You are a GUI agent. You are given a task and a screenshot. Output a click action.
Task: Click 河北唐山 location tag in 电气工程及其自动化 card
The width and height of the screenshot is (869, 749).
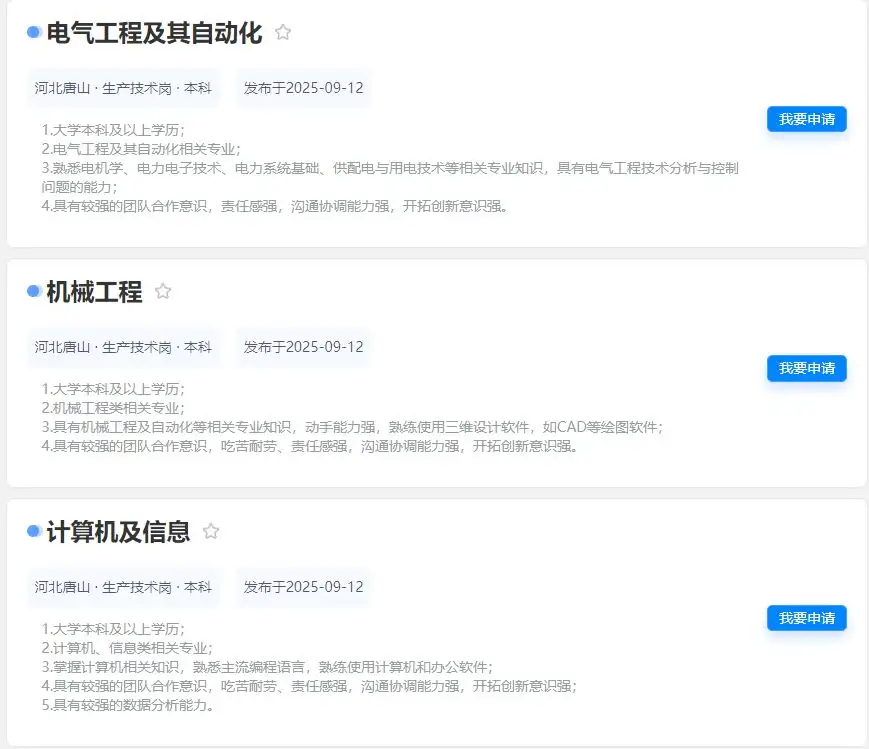click(123, 88)
